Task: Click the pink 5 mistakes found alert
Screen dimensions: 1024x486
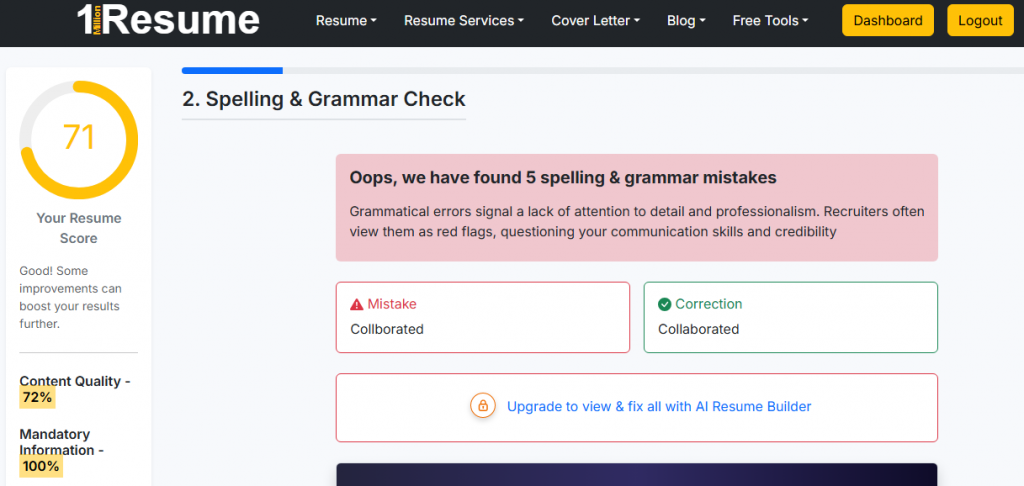Action: click(636, 207)
